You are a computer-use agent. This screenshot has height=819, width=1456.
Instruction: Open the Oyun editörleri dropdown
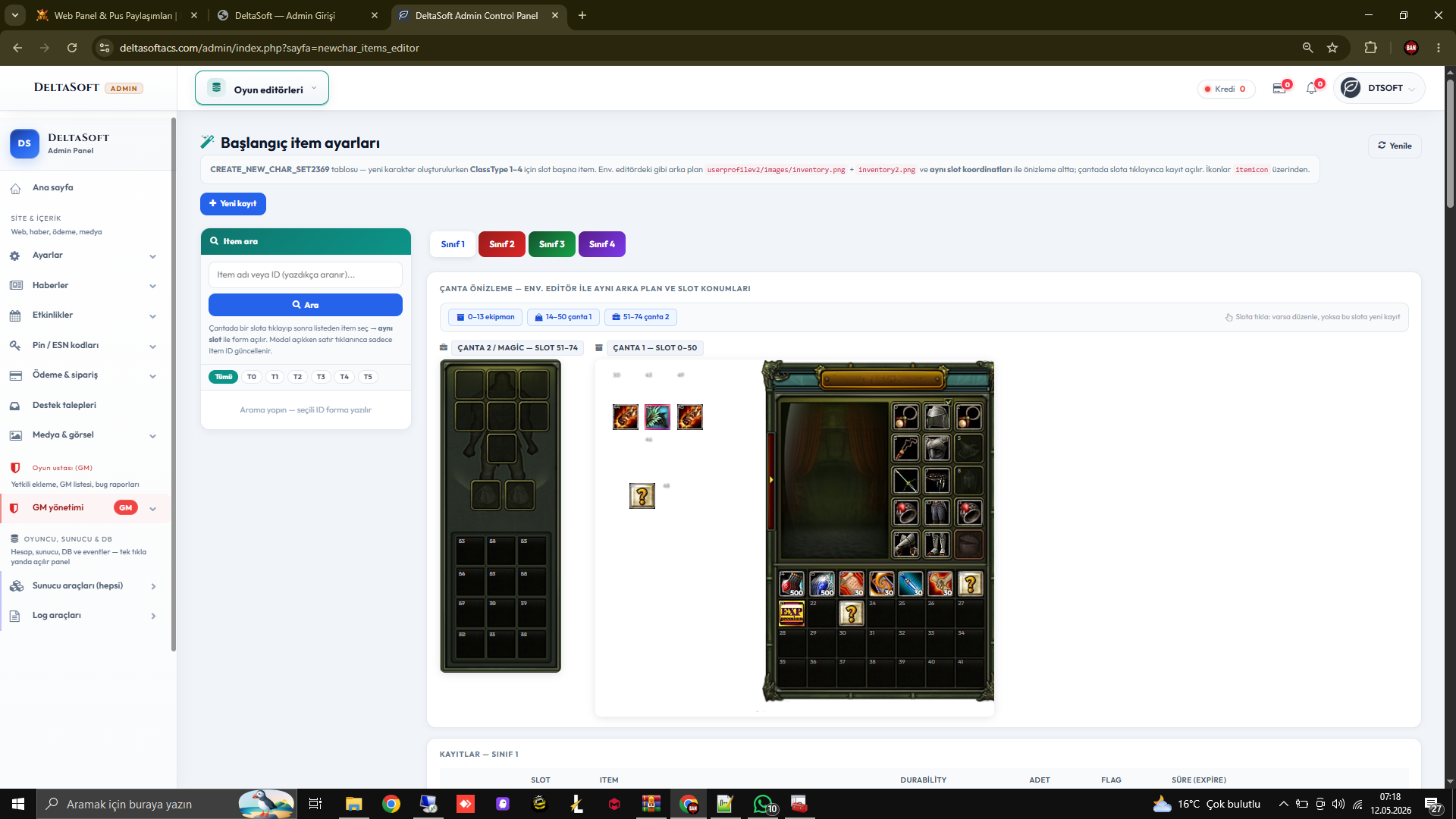click(x=262, y=89)
